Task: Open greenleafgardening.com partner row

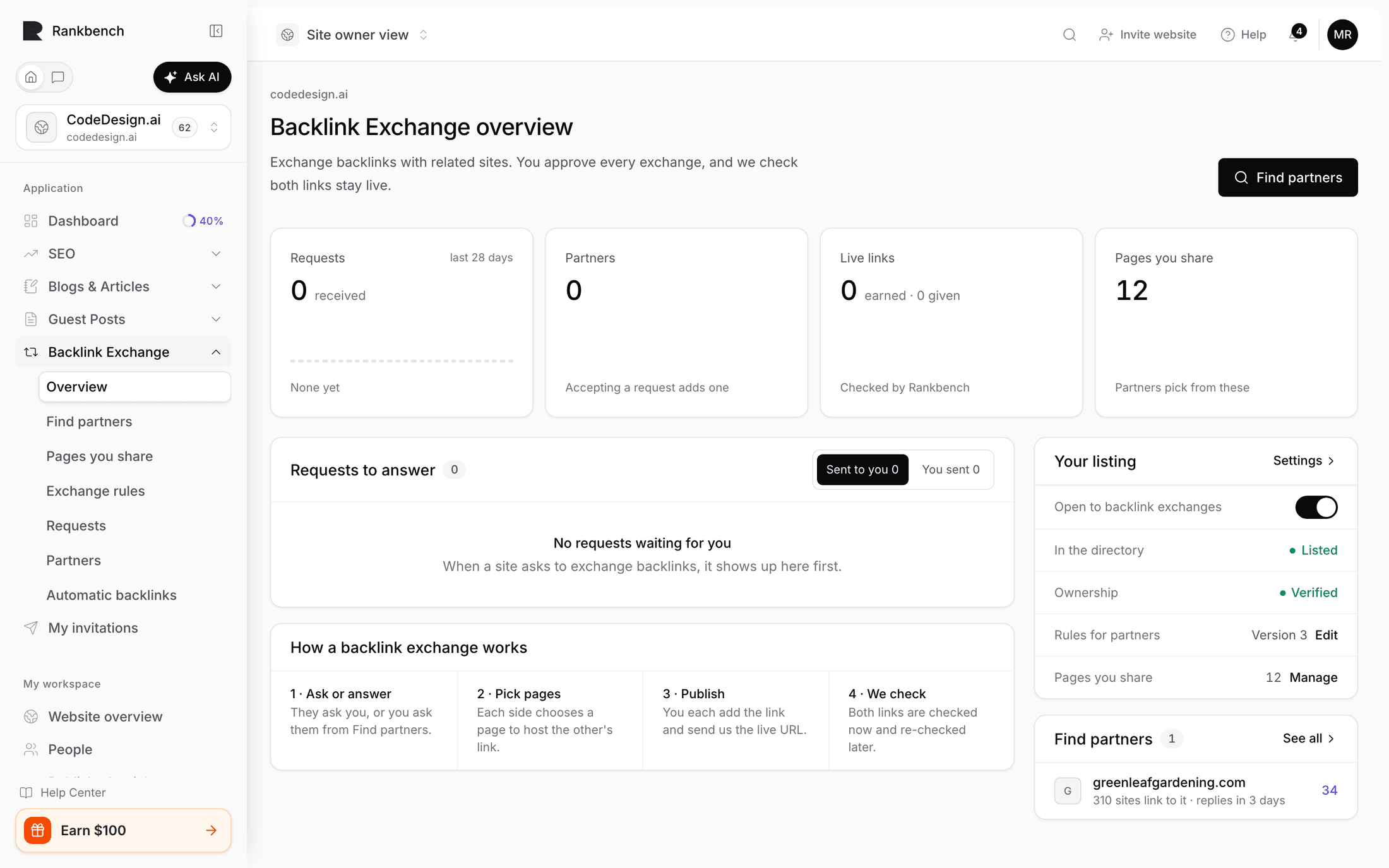Action: pos(1196,791)
